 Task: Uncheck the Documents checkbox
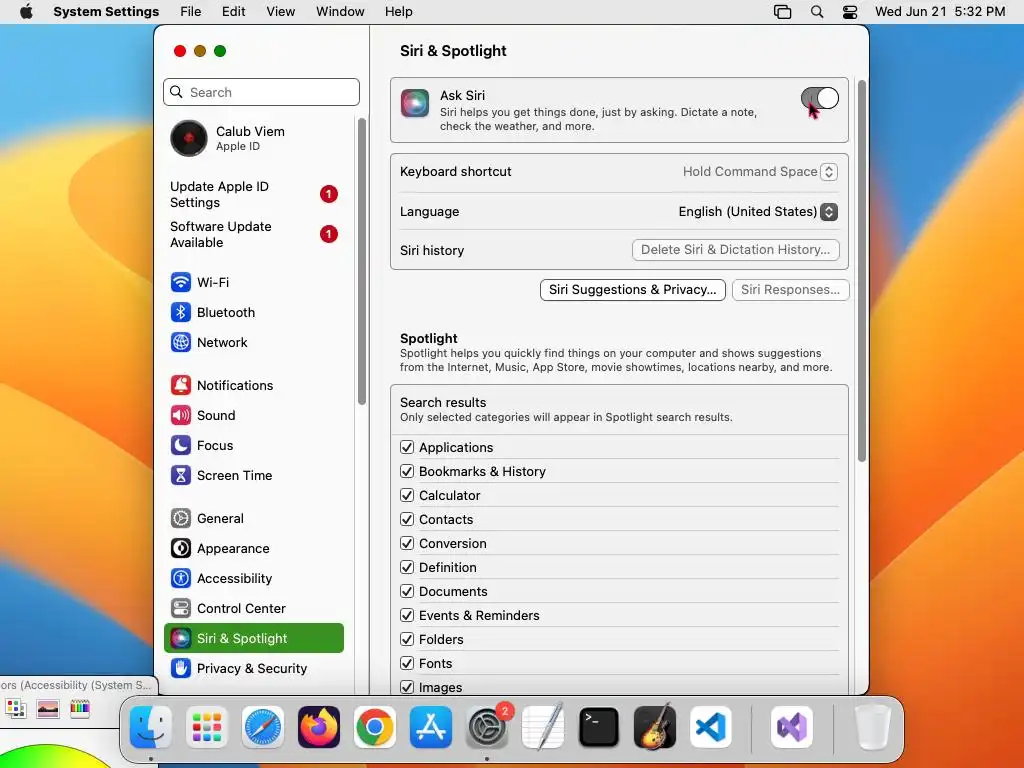(407, 591)
